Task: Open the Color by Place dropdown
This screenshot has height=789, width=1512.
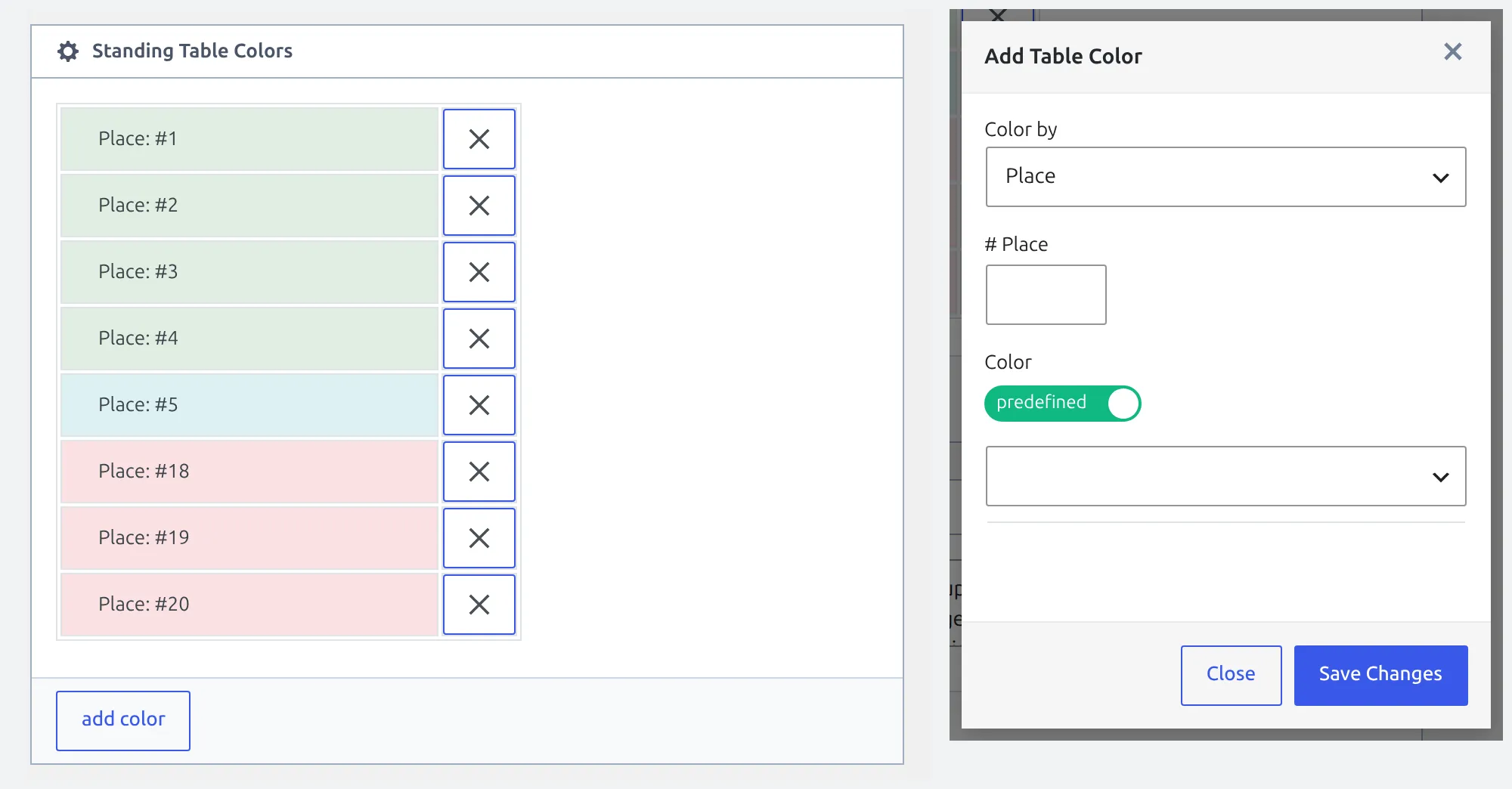Action: pos(1225,177)
